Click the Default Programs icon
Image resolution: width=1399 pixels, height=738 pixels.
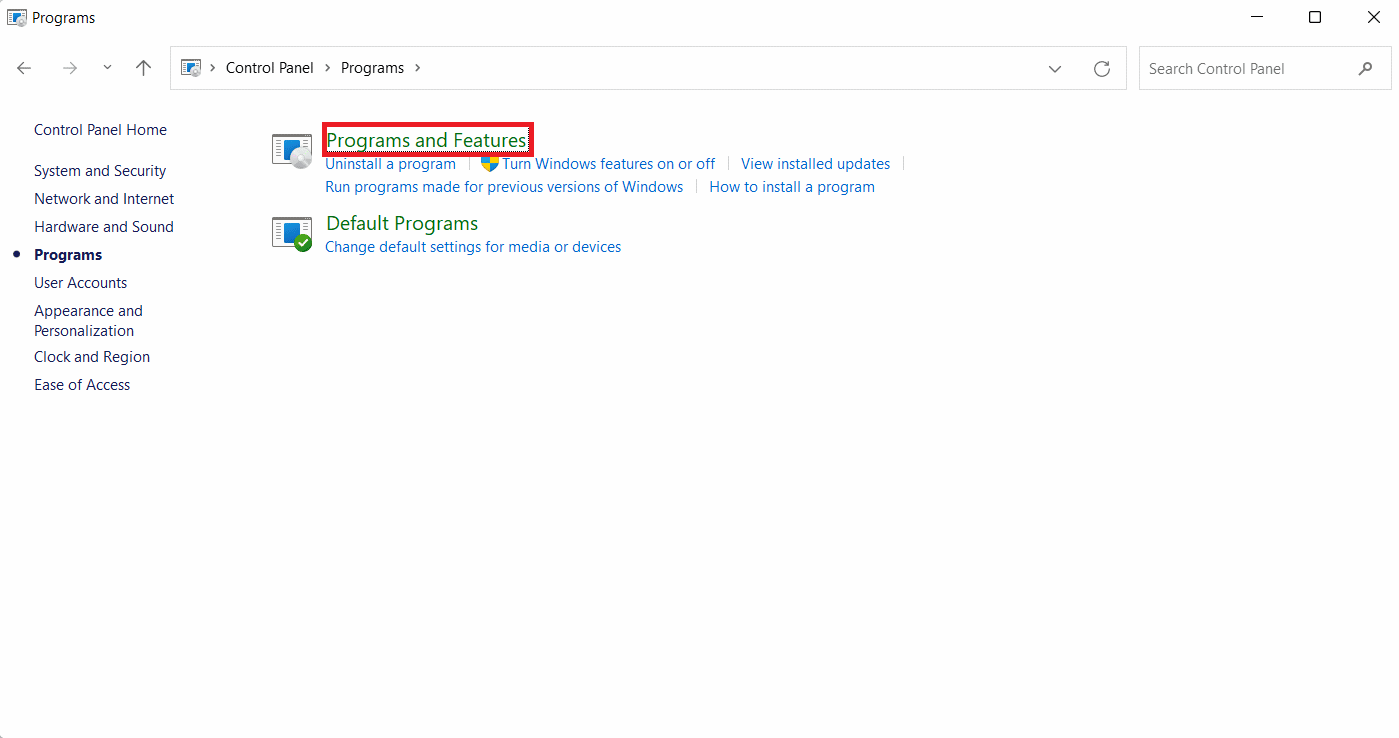point(292,234)
